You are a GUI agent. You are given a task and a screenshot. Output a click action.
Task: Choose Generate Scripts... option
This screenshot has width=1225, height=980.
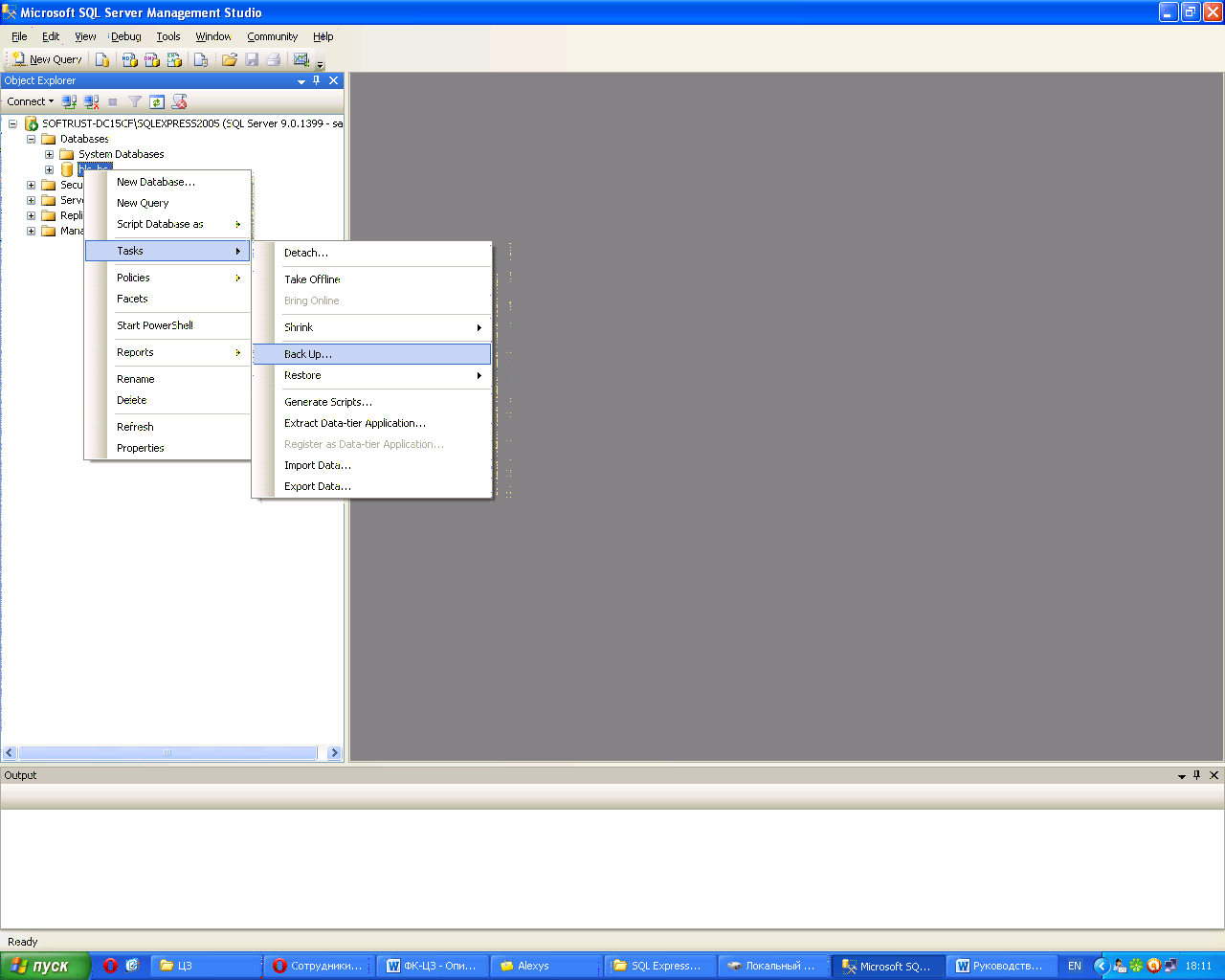[372, 402]
